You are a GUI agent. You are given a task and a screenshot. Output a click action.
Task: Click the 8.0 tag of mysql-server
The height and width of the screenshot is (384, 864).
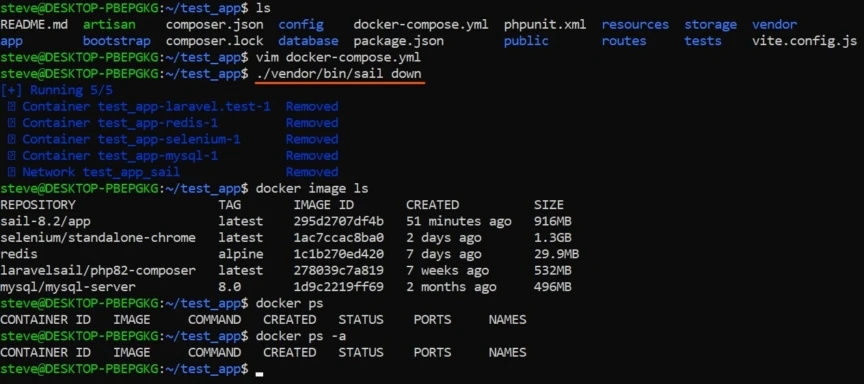click(229, 287)
